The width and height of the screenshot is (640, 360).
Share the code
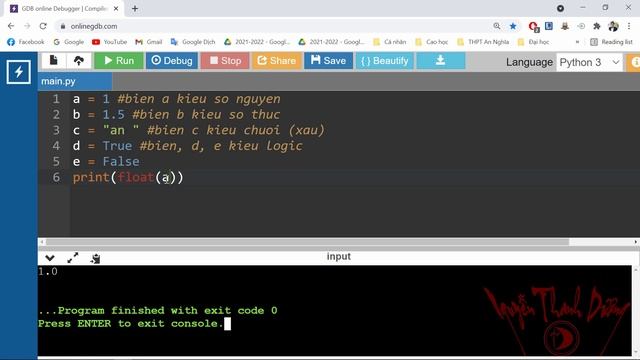coord(277,61)
